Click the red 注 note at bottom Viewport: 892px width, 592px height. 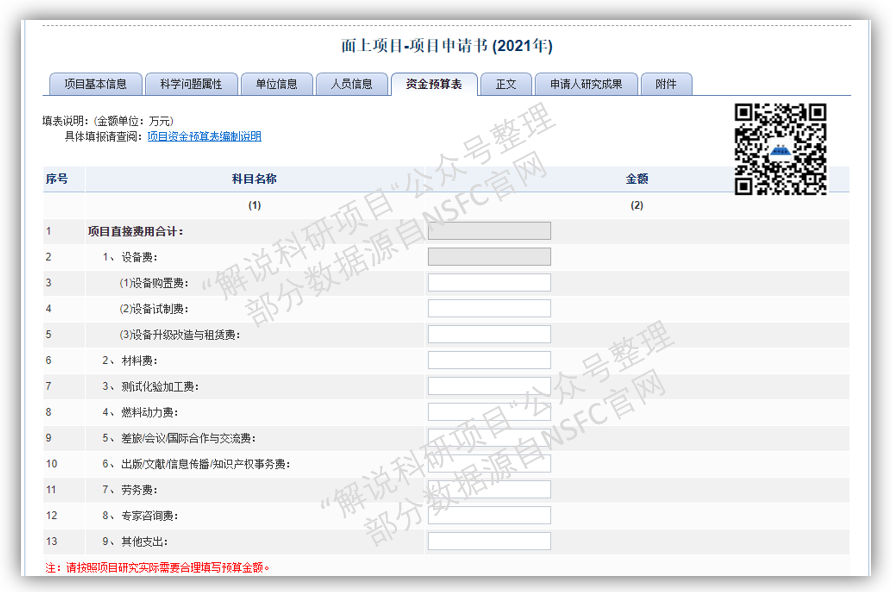pyautogui.click(x=158, y=568)
